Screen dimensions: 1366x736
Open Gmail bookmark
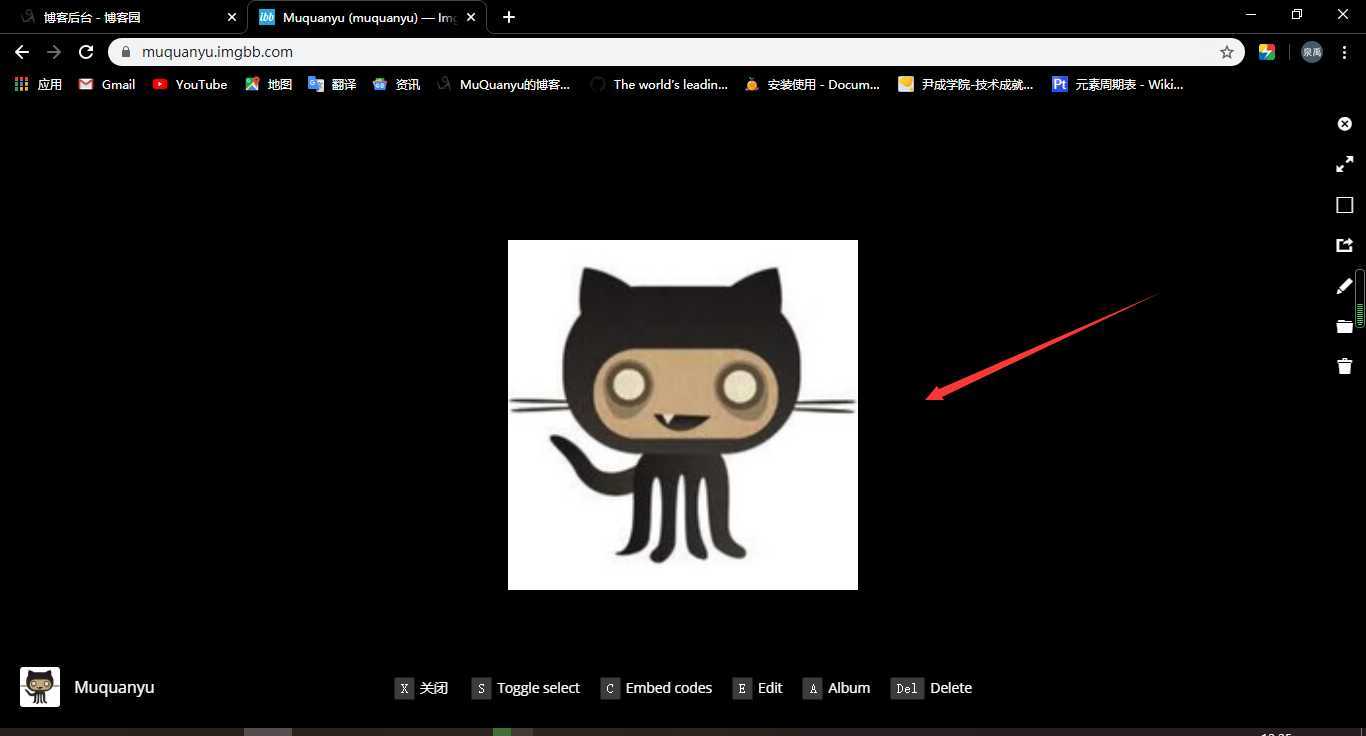tap(107, 85)
